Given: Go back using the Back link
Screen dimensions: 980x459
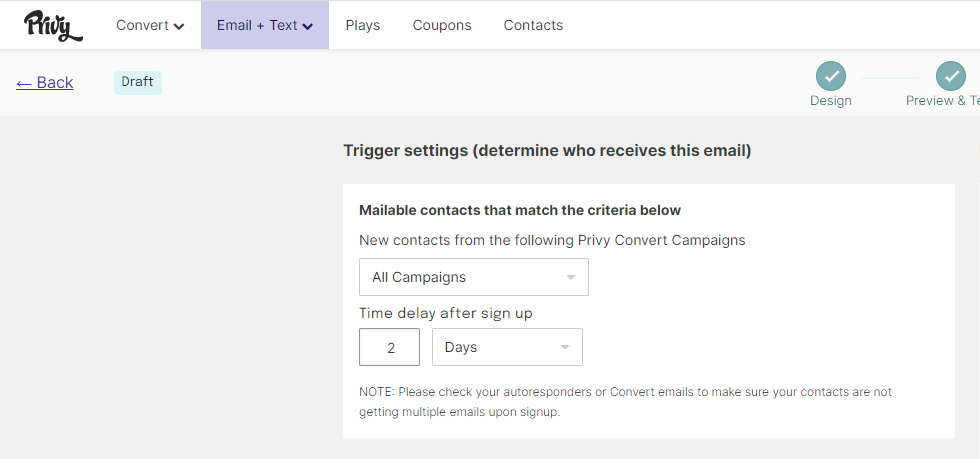Looking at the screenshot, I should click(x=45, y=82).
